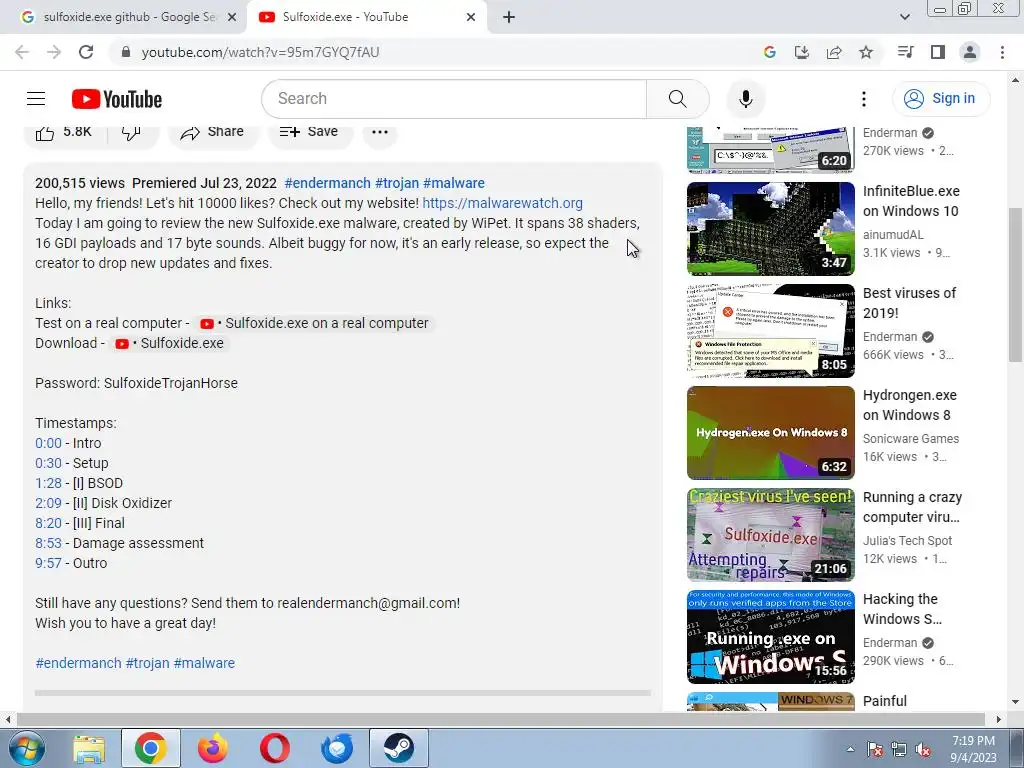1024x768 pixels.
Task: Open the #malware hashtag at top
Action: (x=453, y=183)
